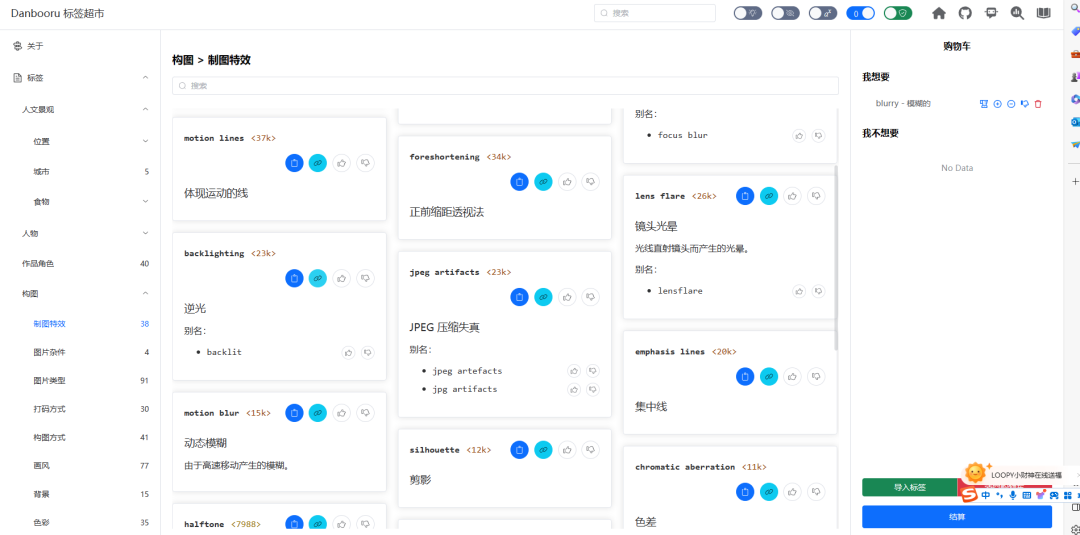Open the chat bot icon in header

(x=991, y=13)
